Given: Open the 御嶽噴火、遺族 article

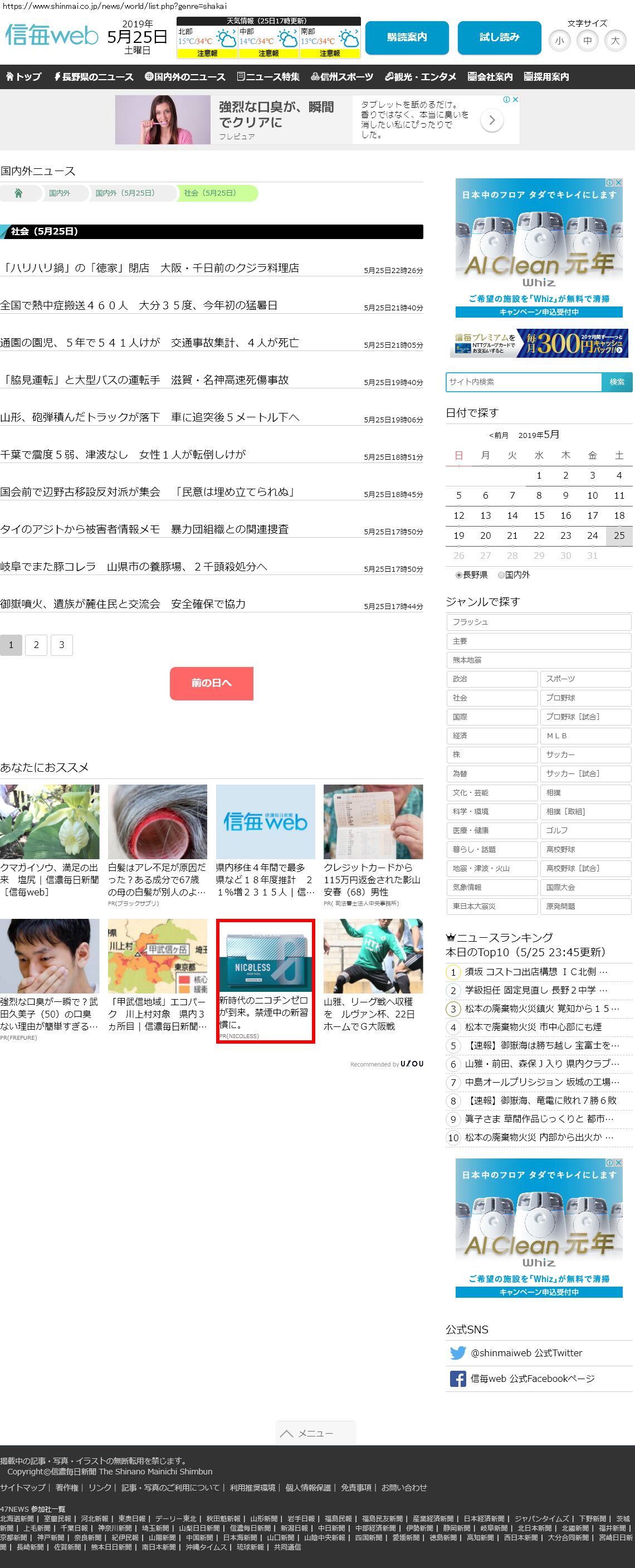Looking at the screenshot, I should click(123, 604).
